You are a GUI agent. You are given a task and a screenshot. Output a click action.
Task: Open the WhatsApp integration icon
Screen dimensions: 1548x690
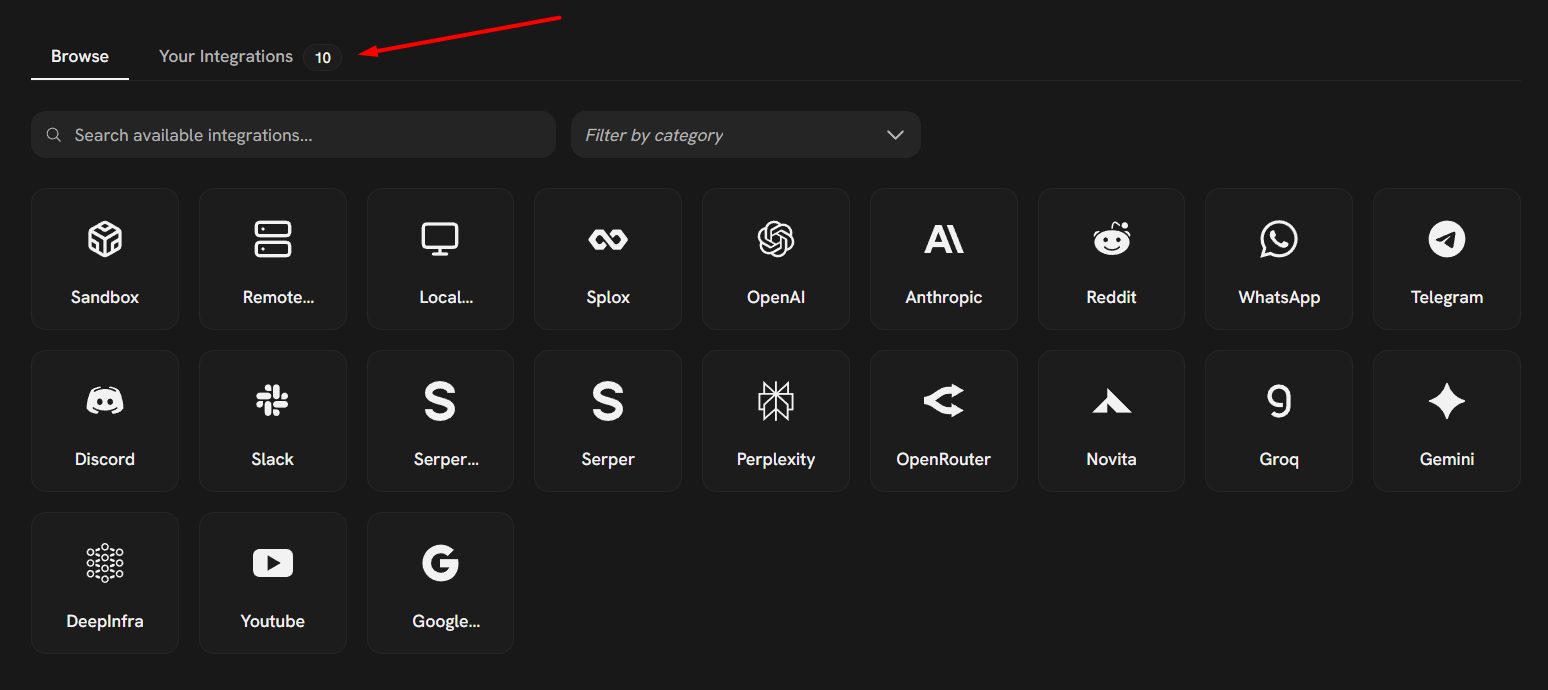(x=1279, y=240)
